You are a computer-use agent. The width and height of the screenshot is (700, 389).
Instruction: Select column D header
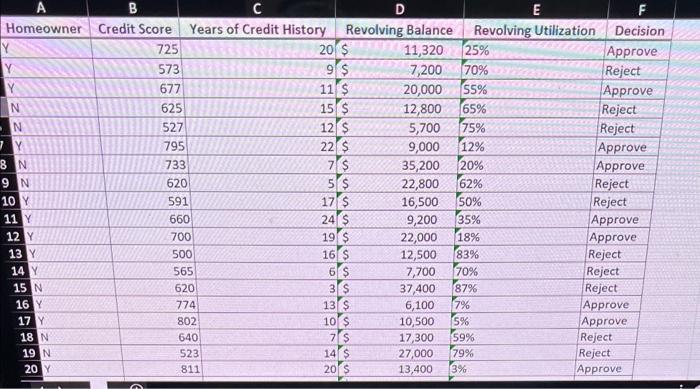pos(399,9)
